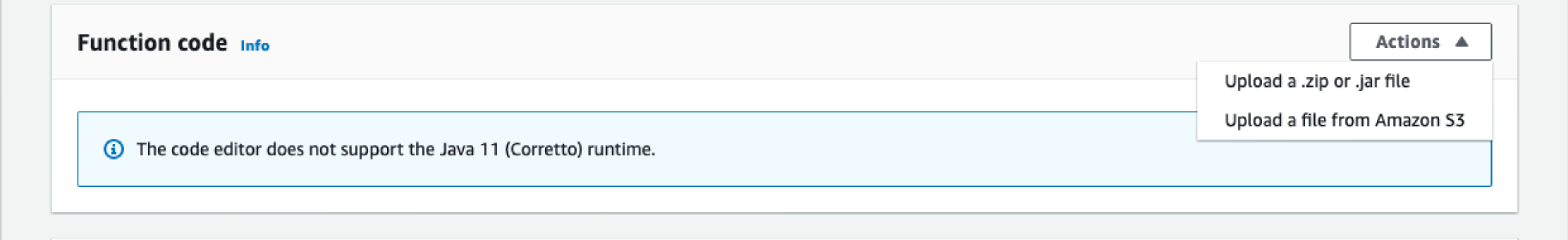Click the code editor runtime message text
Viewport: 1568px width, 240px height.
tap(396, 149)
